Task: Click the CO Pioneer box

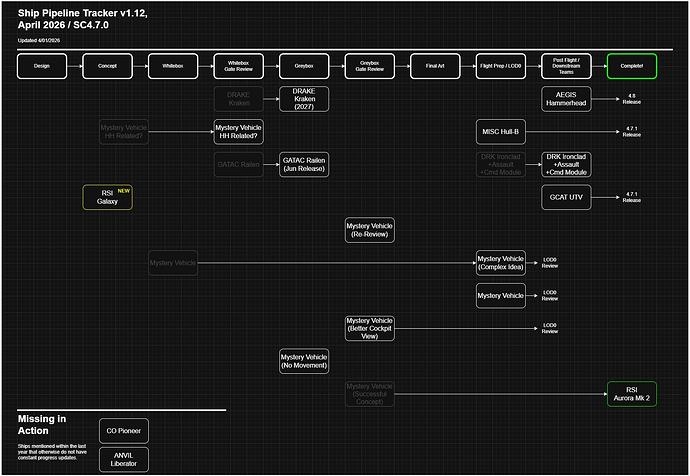Action: (x=124, y=431)
